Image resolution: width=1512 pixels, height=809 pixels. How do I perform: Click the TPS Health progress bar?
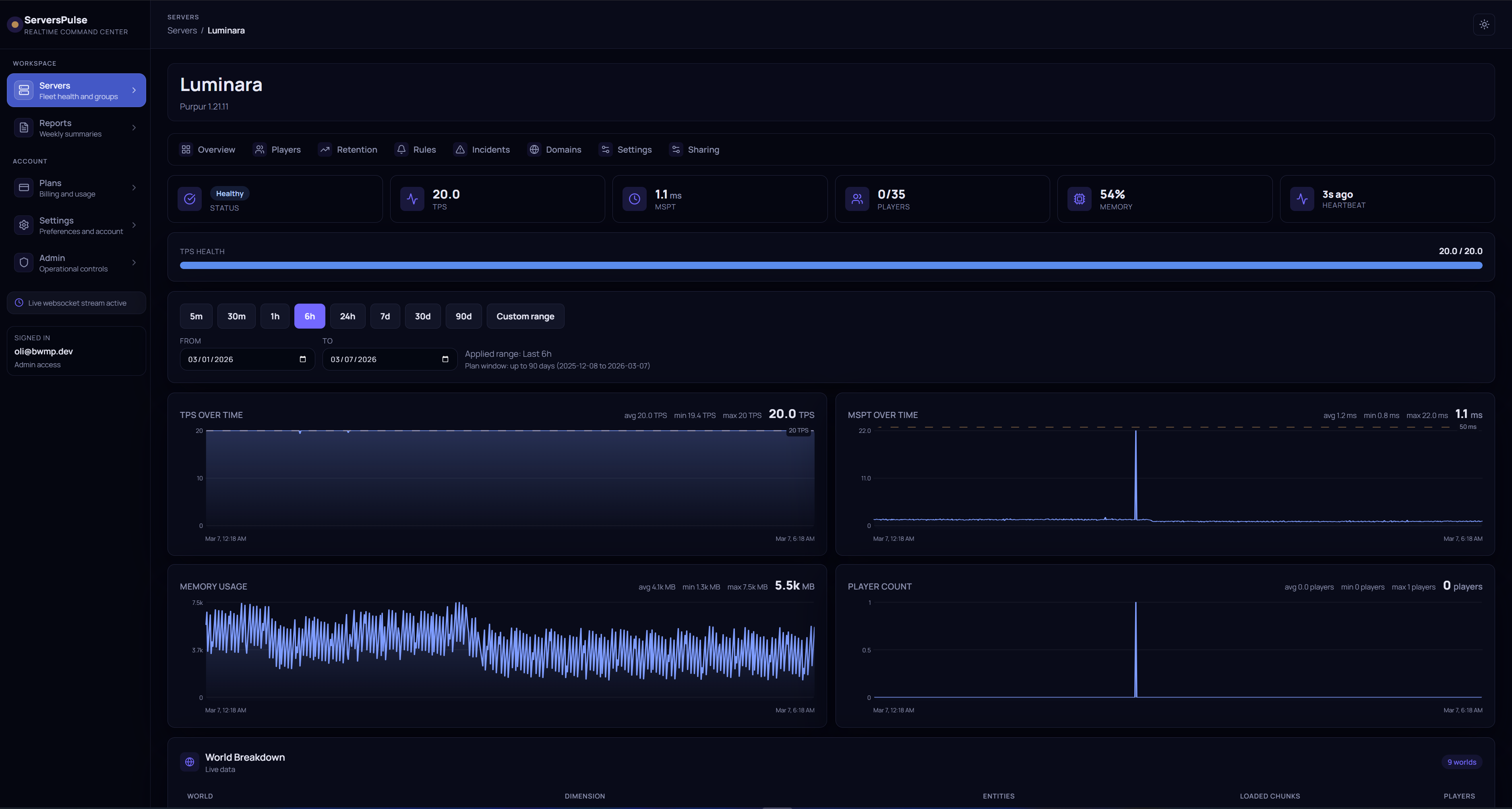831,266
